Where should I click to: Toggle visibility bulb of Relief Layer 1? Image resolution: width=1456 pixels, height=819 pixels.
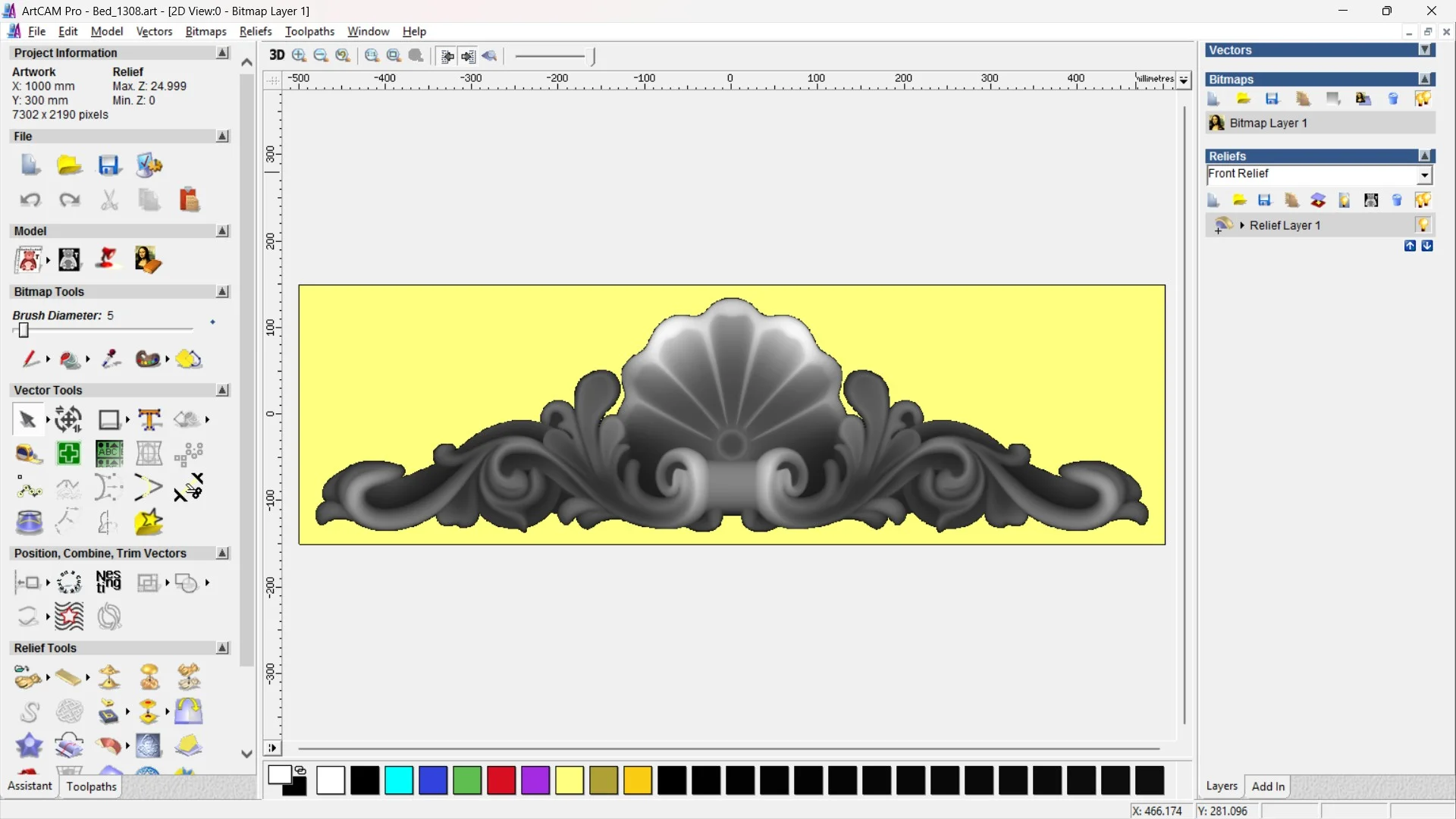coord(1423,225)
